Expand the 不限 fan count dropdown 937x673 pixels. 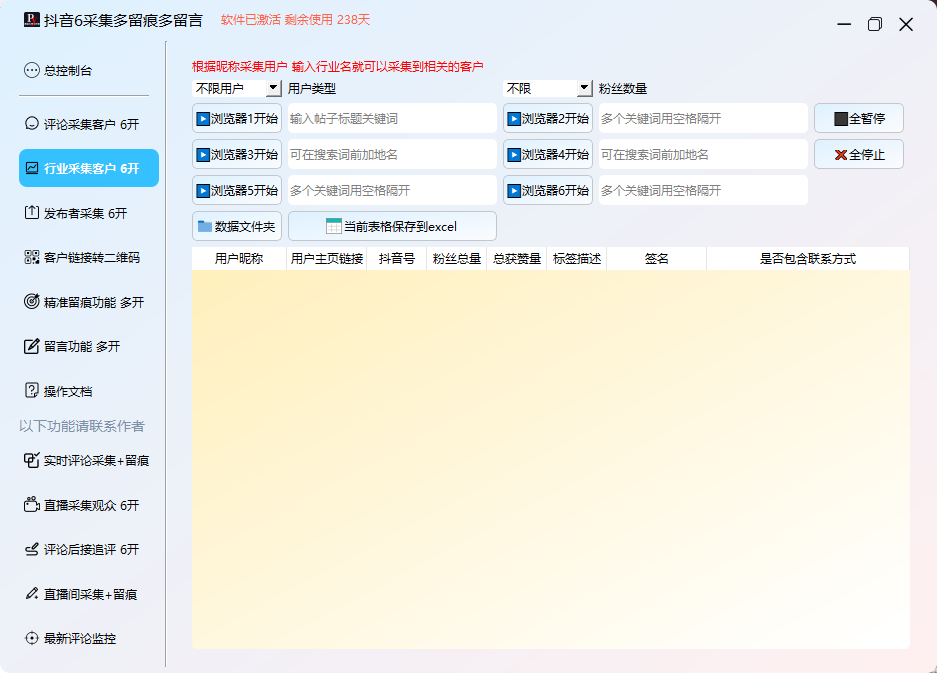click(584, 89)
